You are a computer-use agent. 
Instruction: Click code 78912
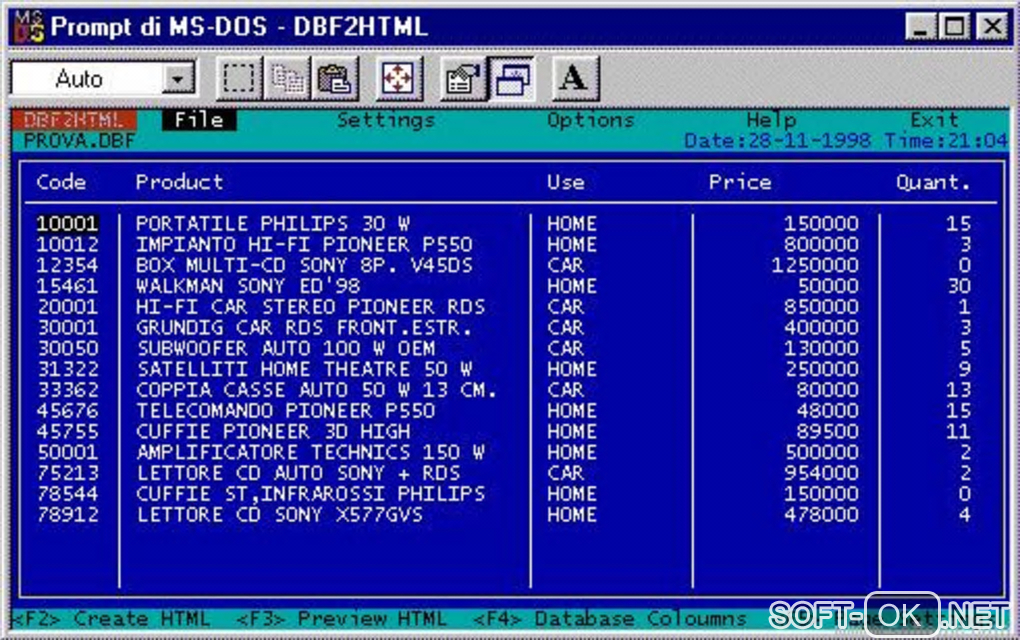67,515
